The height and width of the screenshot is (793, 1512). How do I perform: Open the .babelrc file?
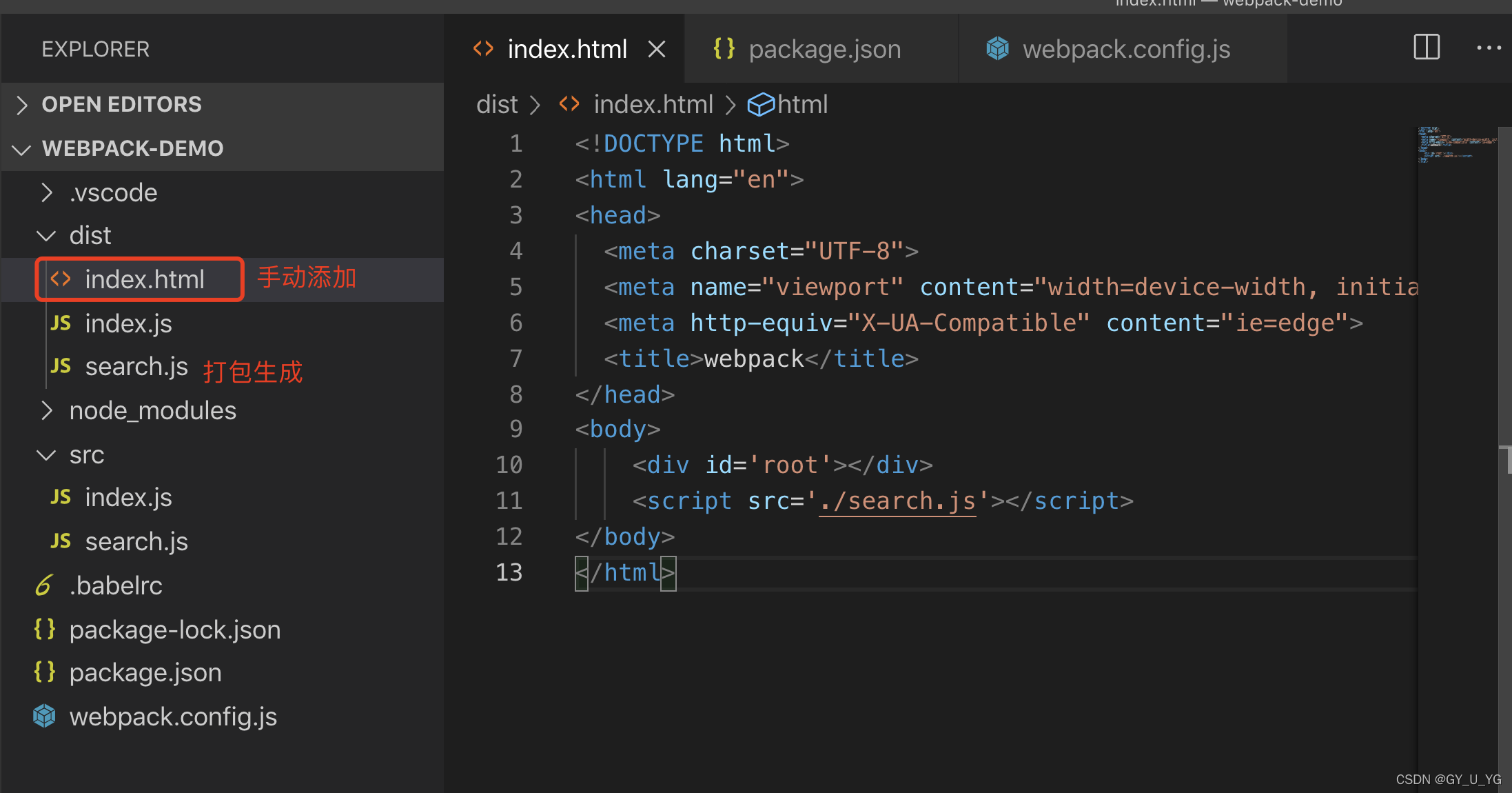pos(222,585)
